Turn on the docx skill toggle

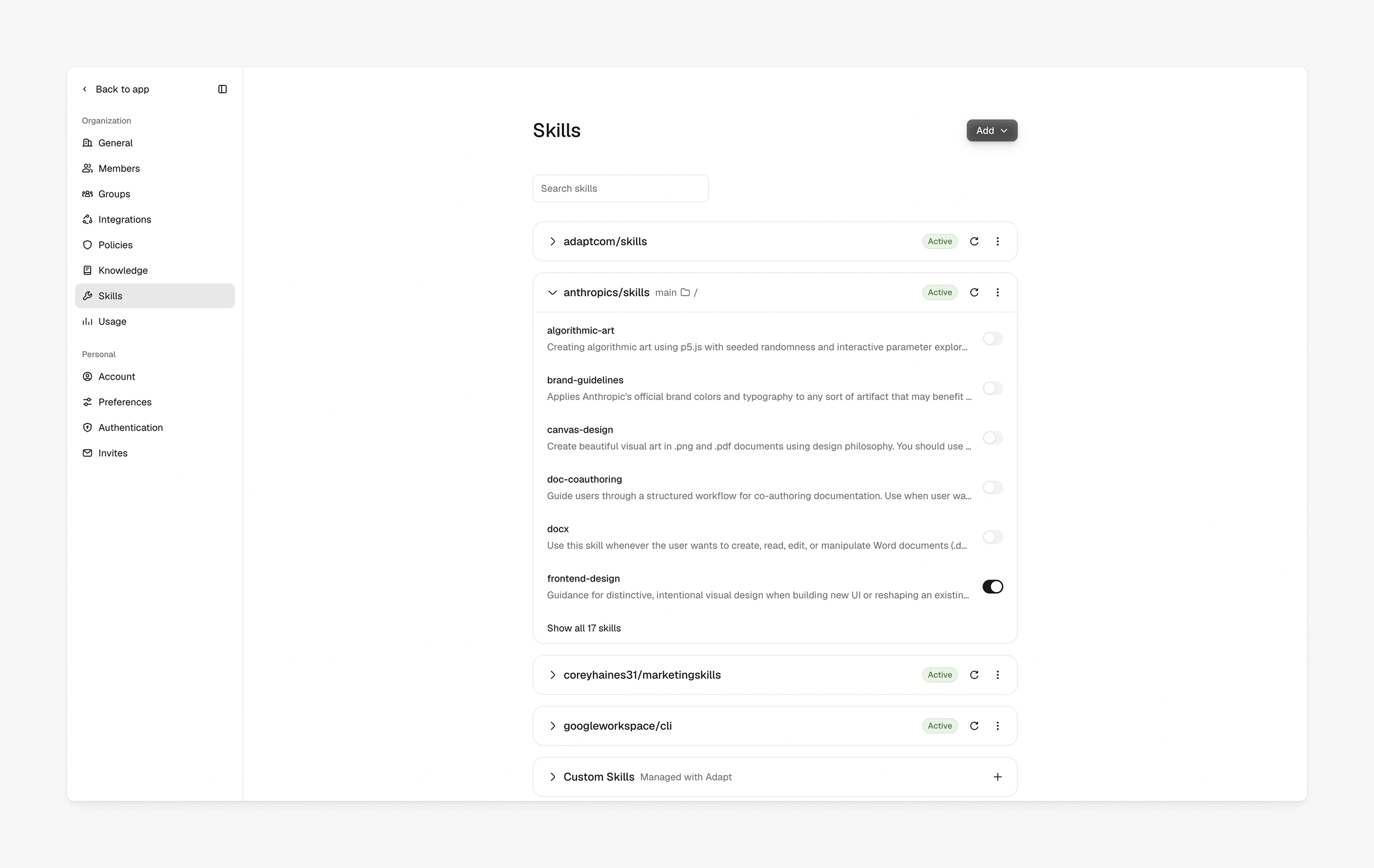[992, 537]
